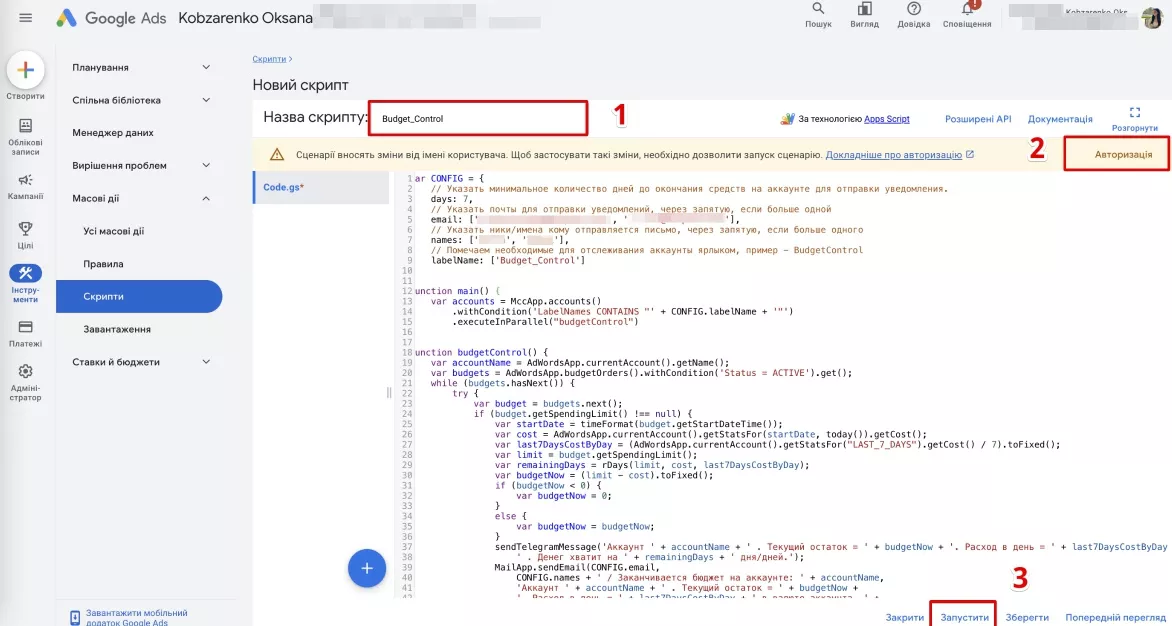
Task: Open the hamburger main menu
Action: pos(25,17)
